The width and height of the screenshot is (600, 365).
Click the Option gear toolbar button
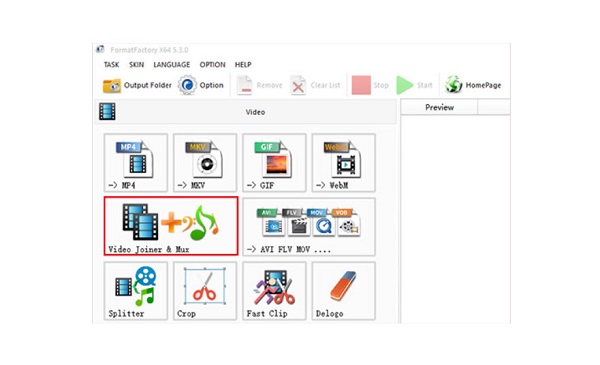coord(201,85)
